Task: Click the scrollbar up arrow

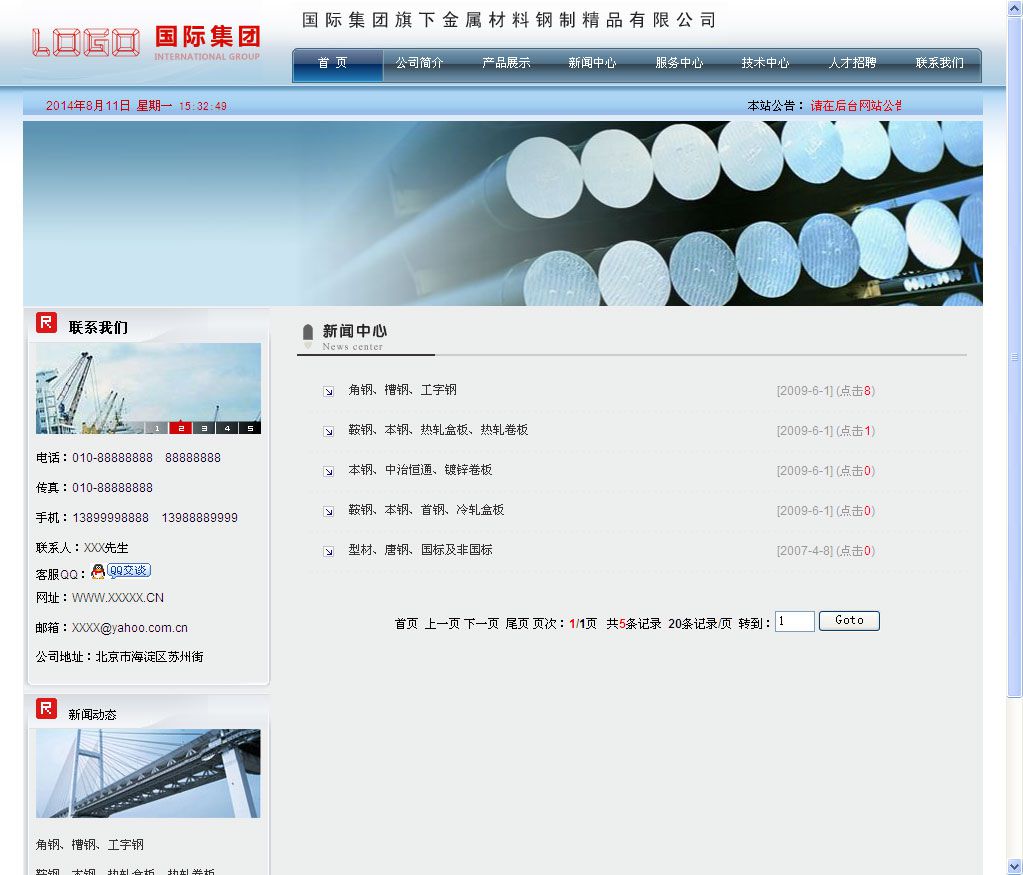Action: pos(1015,8)
